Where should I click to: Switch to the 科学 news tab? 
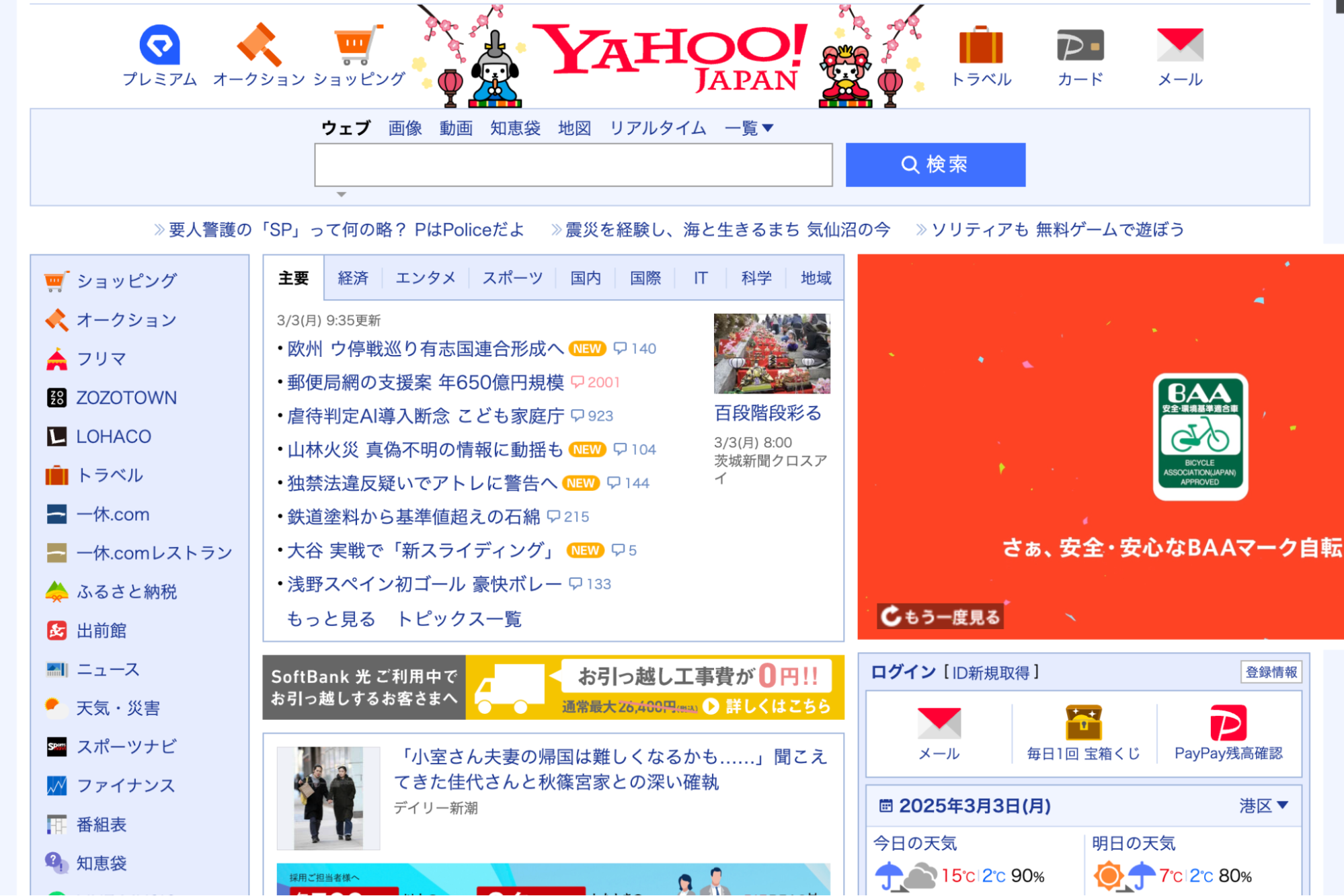click(756, 278)
